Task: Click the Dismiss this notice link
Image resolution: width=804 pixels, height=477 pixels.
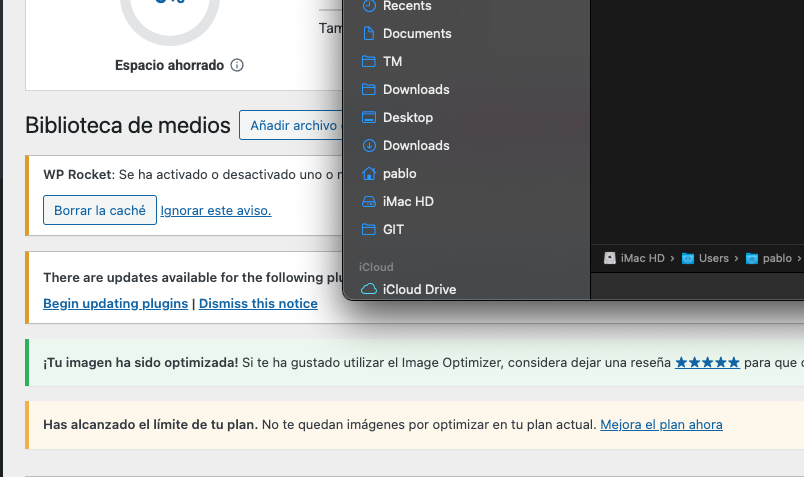Action: (x=258, y=303)
